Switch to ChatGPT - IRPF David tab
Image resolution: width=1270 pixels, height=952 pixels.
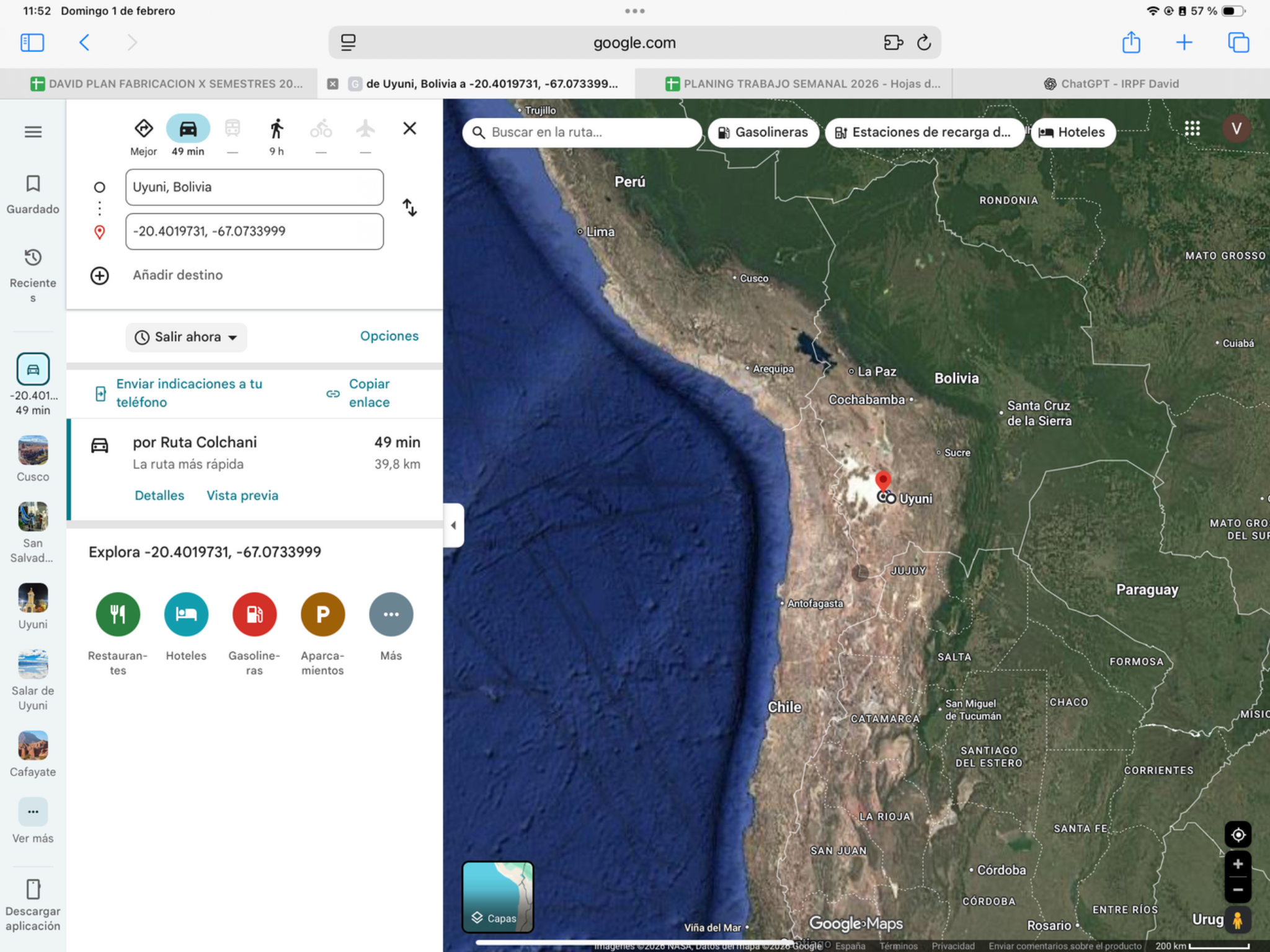point(1112,84)
